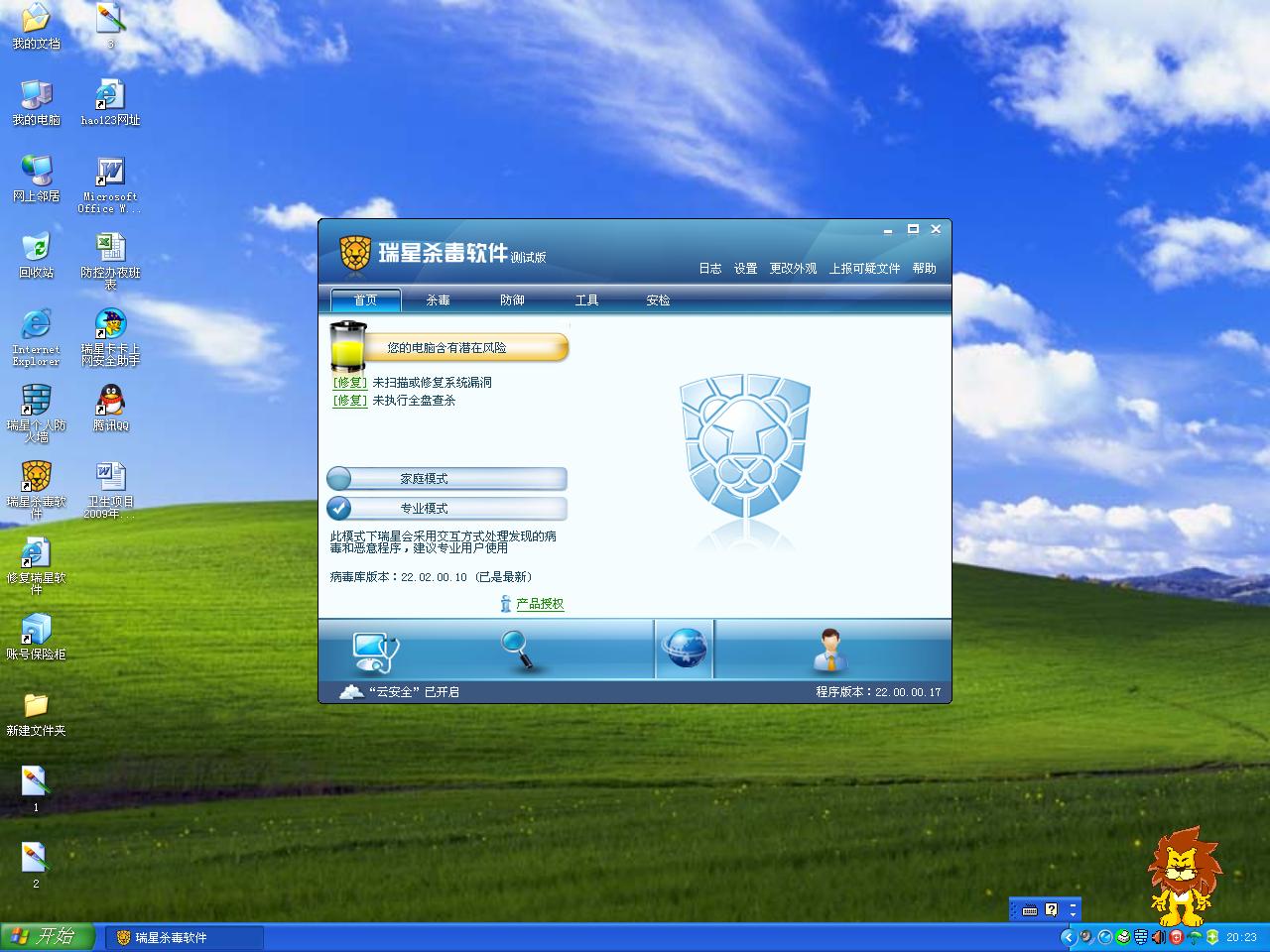The width and height of the screenshot is (1270, 952).
Task: Switch to the 防御 tab
Action: [x=512, y=300]
